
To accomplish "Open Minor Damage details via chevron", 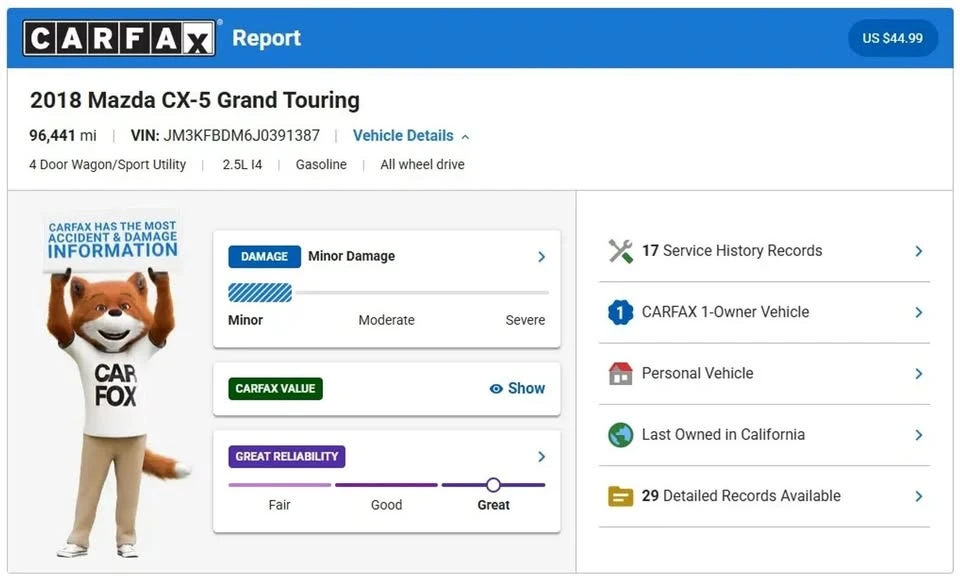I will [541, 256].
